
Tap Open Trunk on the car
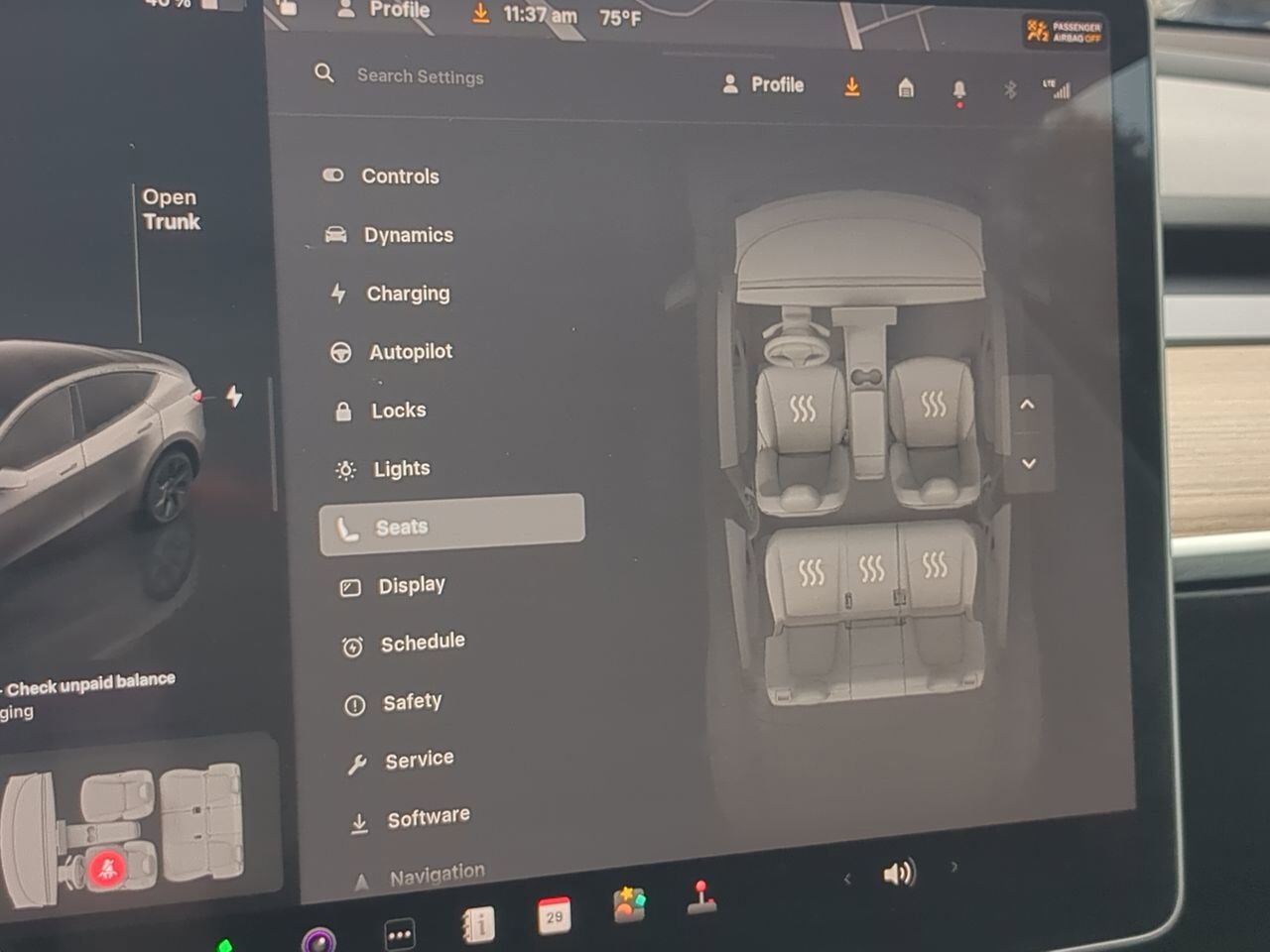(171, 209)
